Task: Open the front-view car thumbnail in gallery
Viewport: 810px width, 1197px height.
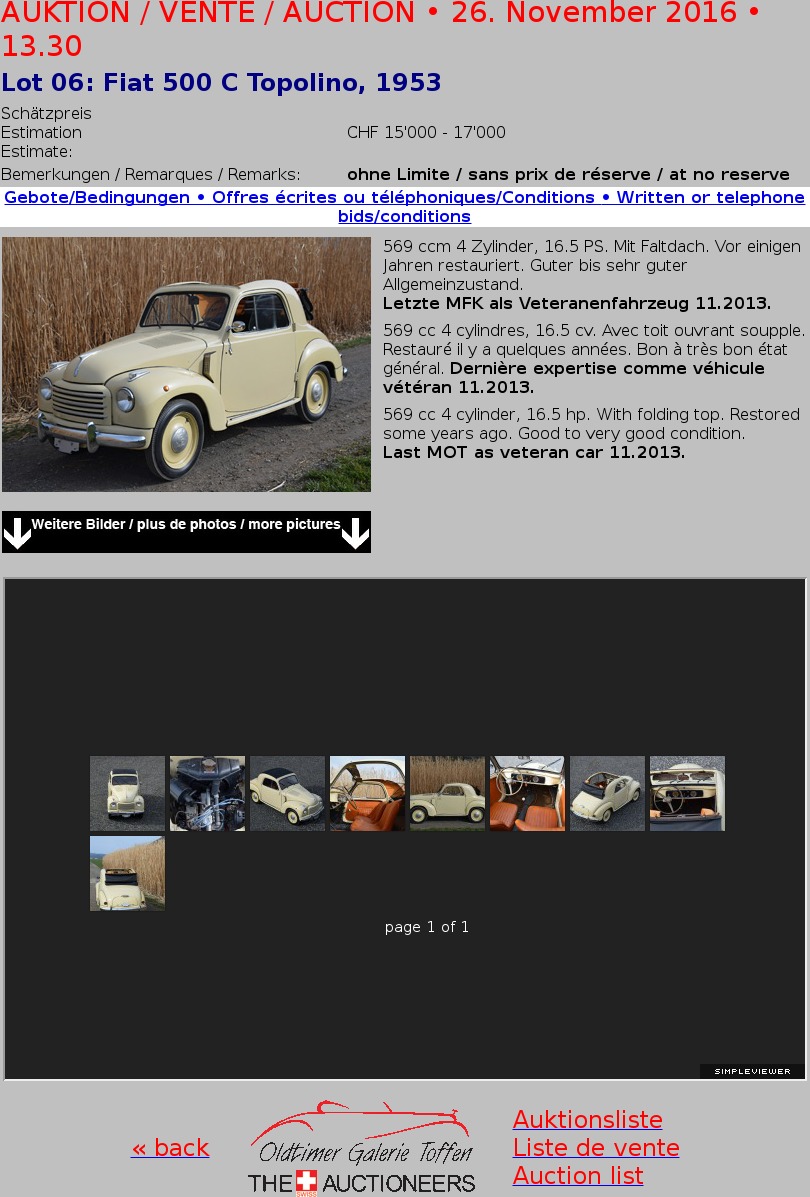Action: coord(127,793)
